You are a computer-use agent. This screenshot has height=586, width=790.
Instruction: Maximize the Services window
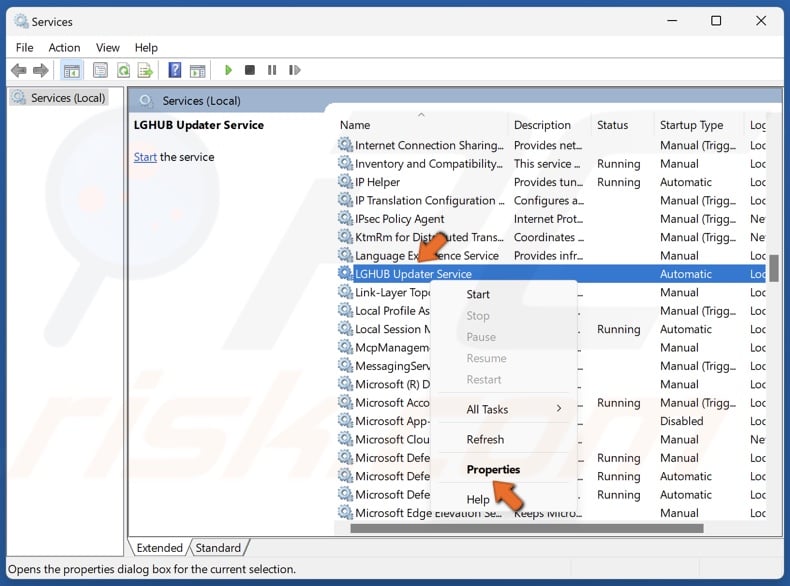[x=715, y=21]
